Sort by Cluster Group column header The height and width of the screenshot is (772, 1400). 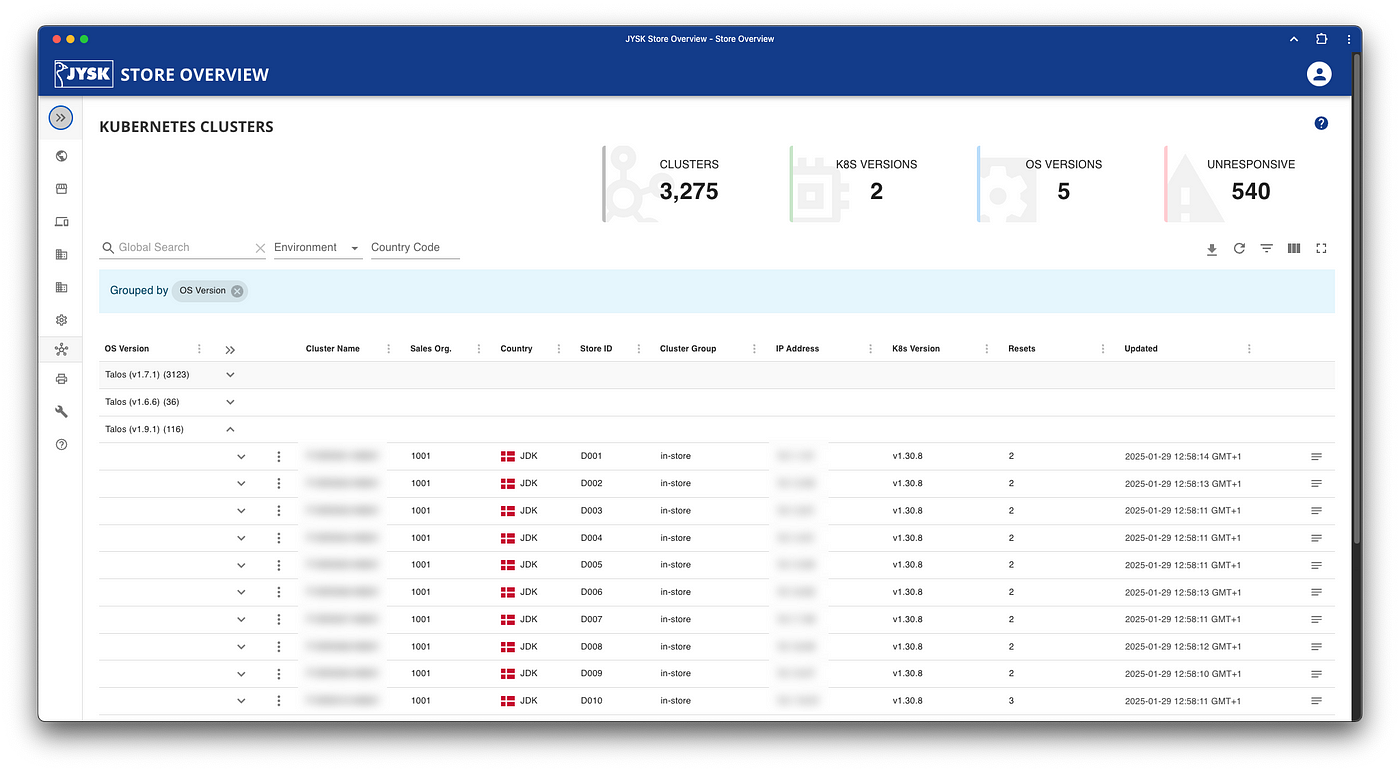(688, 349)
